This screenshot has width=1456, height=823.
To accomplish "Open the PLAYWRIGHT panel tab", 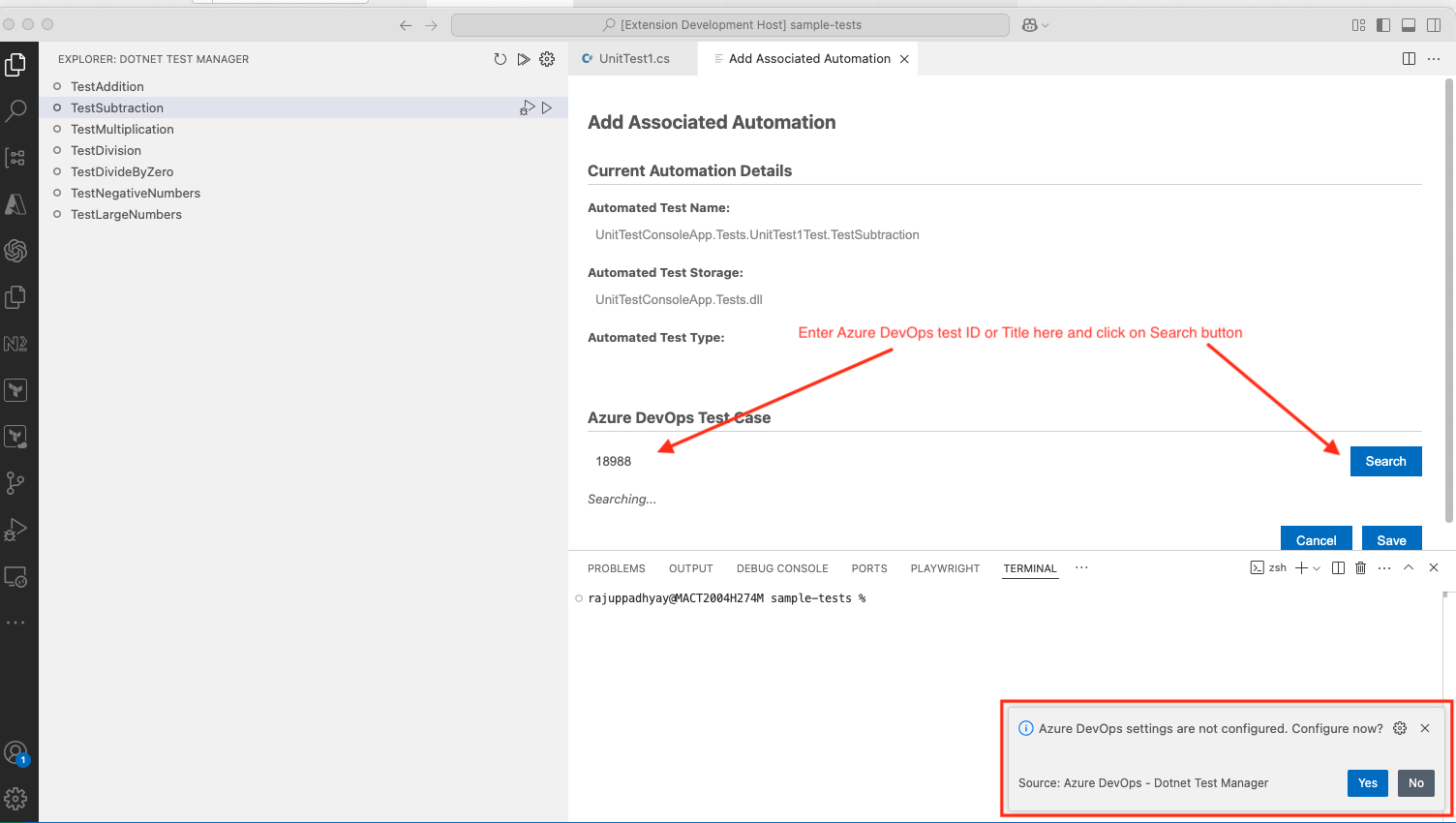I will (x=945, y=568).
